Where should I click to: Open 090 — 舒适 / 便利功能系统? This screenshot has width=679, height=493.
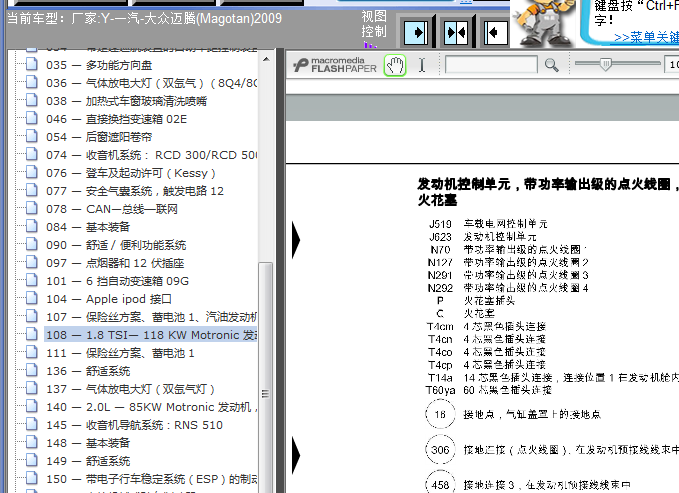pos(116,245)
